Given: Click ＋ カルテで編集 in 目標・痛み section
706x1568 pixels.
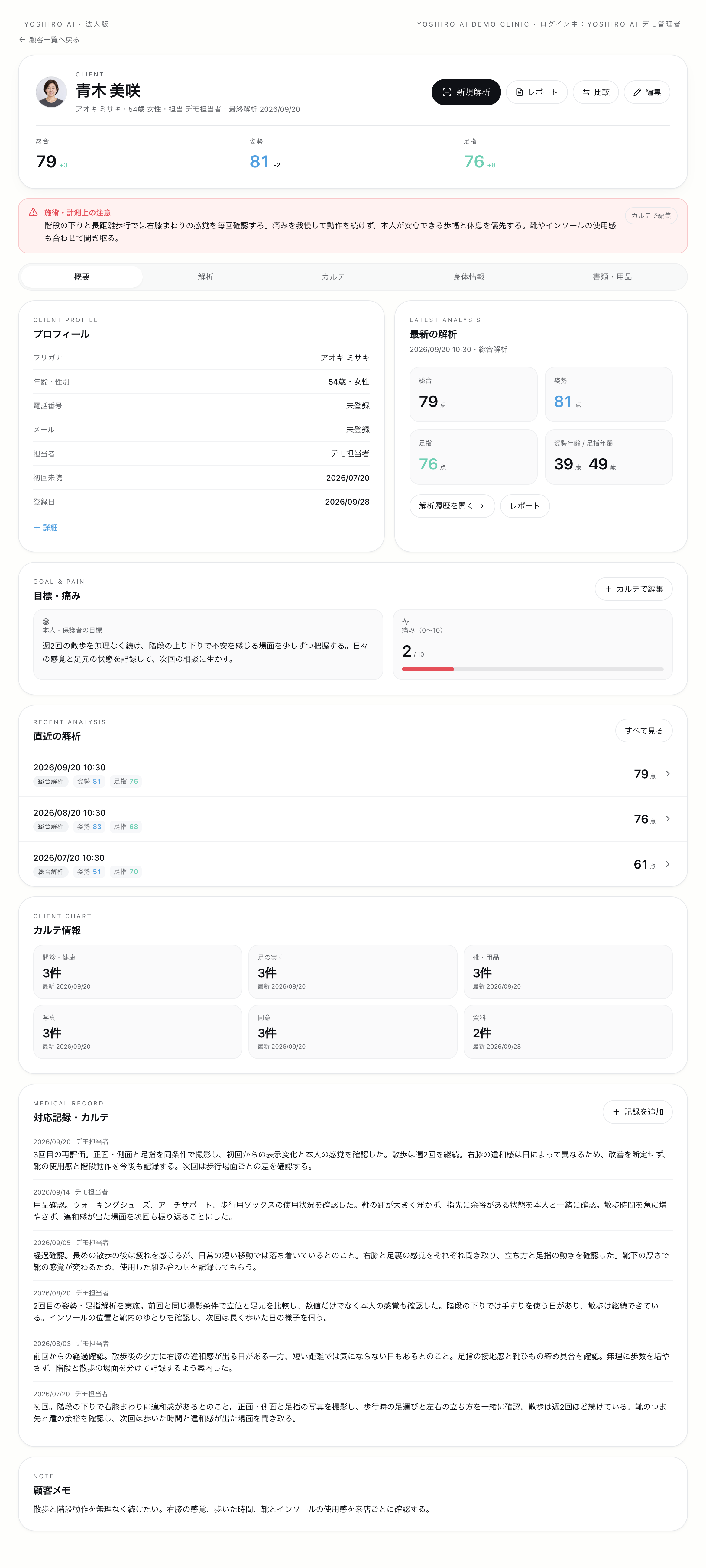Looking at the screenshot, I should point(633,589).
